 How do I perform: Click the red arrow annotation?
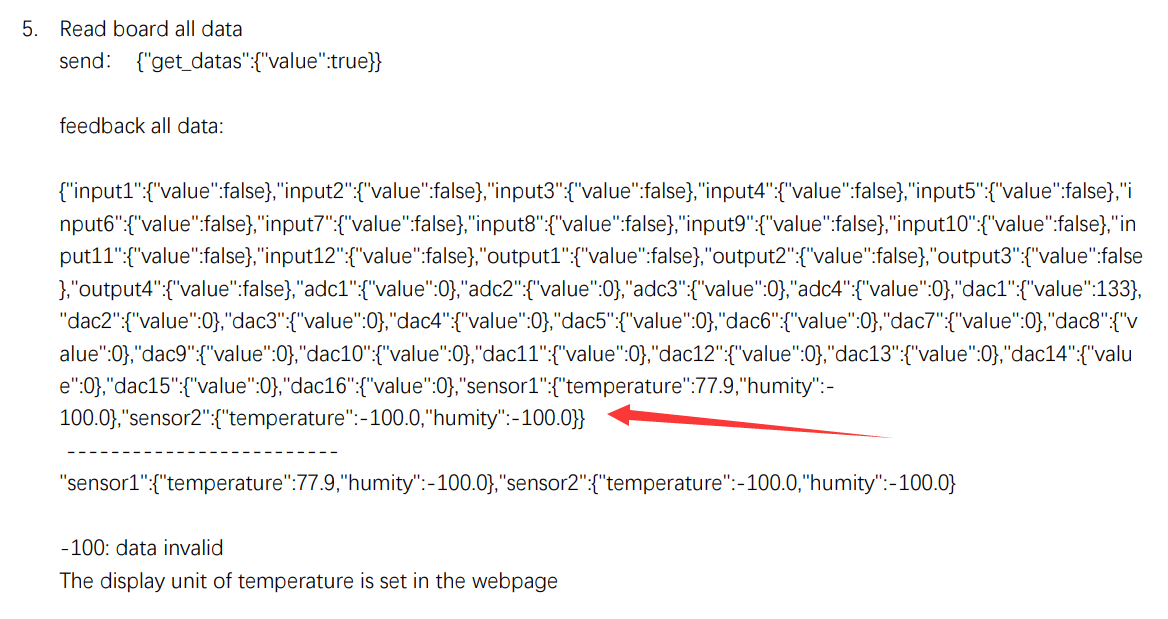[x=750, y=425]
